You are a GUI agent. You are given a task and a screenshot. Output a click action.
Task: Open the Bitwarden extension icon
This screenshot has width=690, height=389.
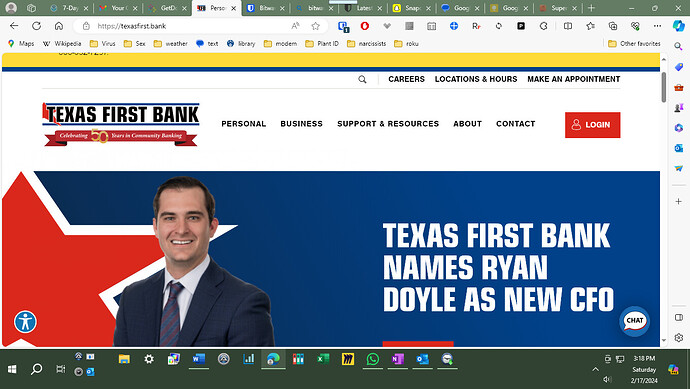coord(343,26)
